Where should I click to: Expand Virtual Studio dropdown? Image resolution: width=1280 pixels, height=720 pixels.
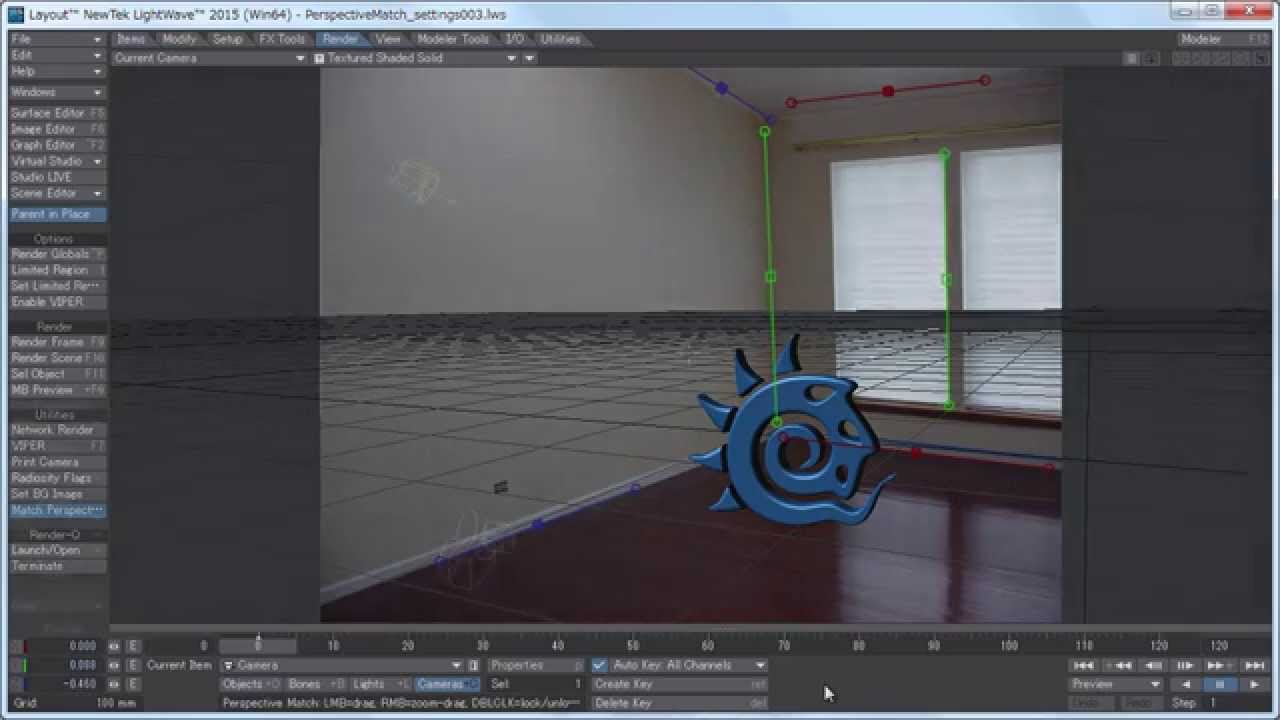coord(57,161)
